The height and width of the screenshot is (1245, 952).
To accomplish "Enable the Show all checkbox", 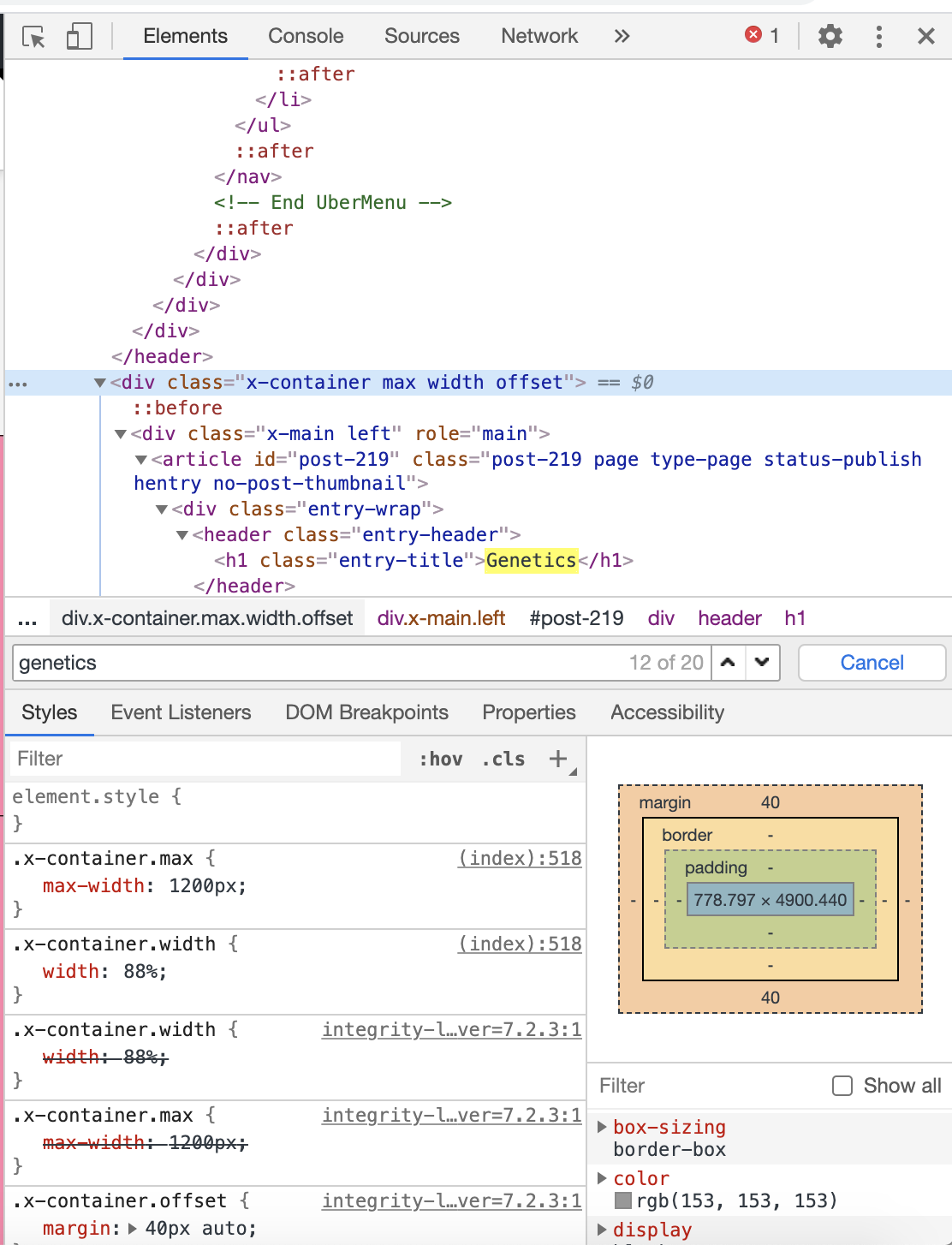I will tap(842, 1086).
